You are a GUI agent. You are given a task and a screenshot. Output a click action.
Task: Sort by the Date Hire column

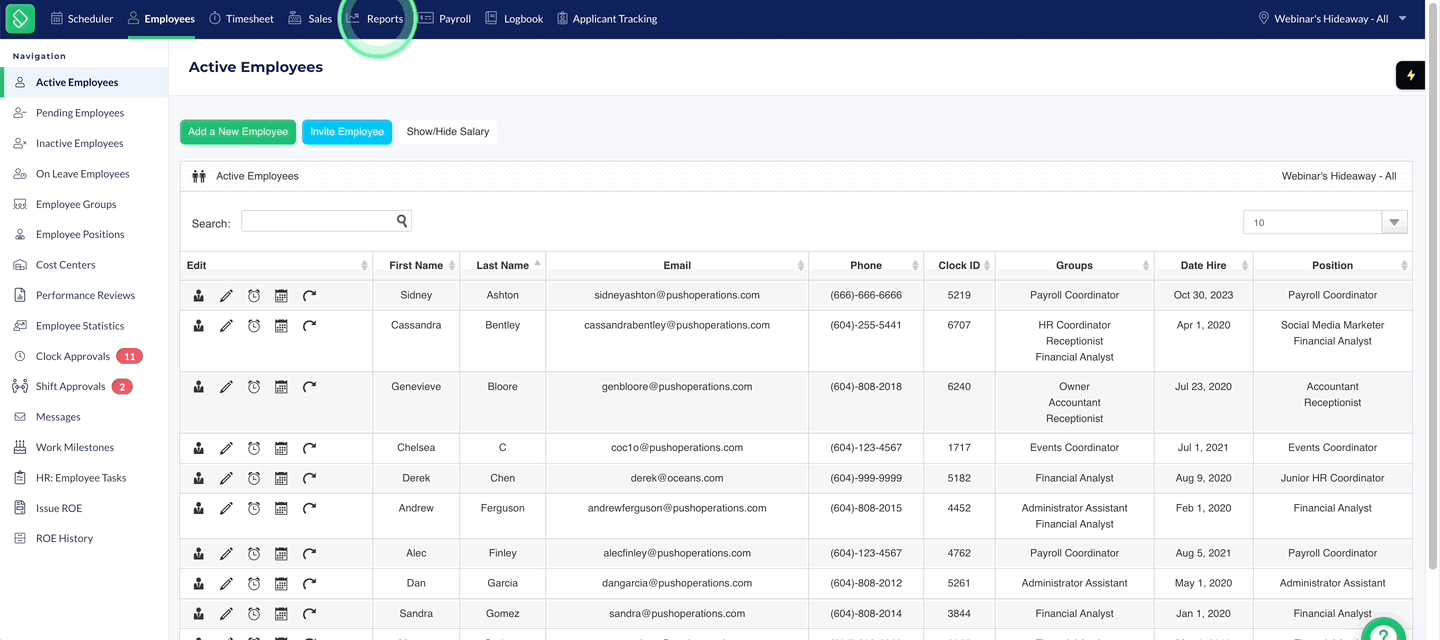pos(1203,265)
